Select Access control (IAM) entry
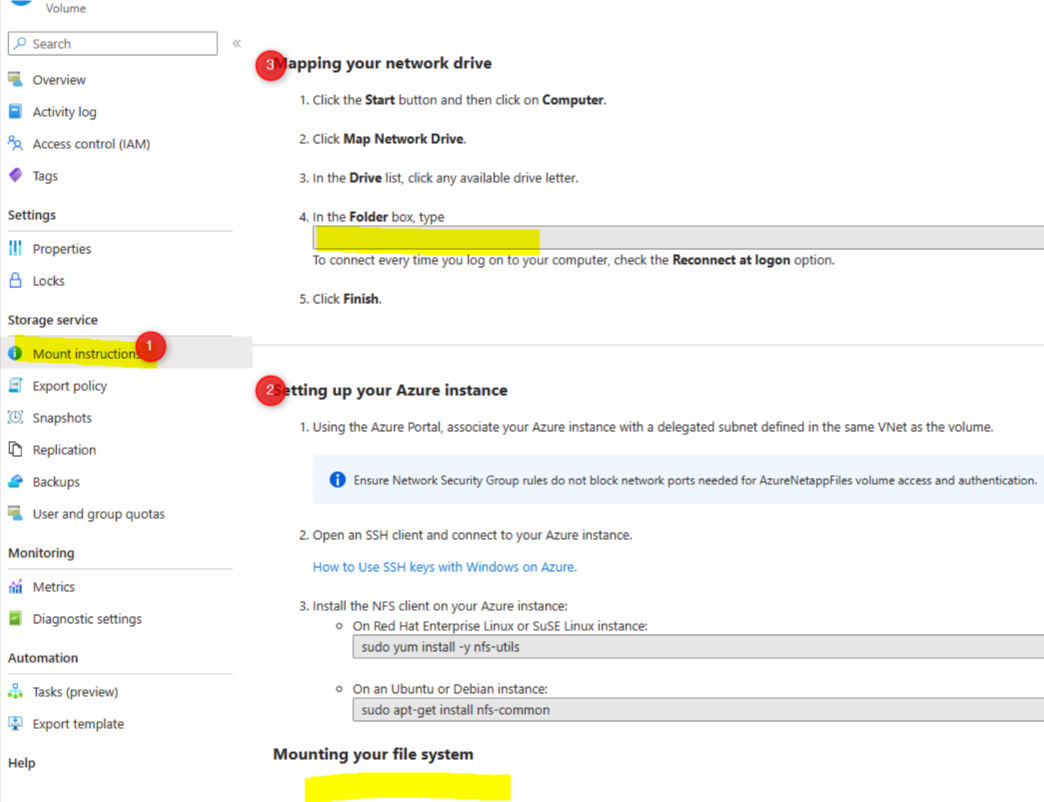The width and height of the screenshot is (1044, 802). [91, 144]
